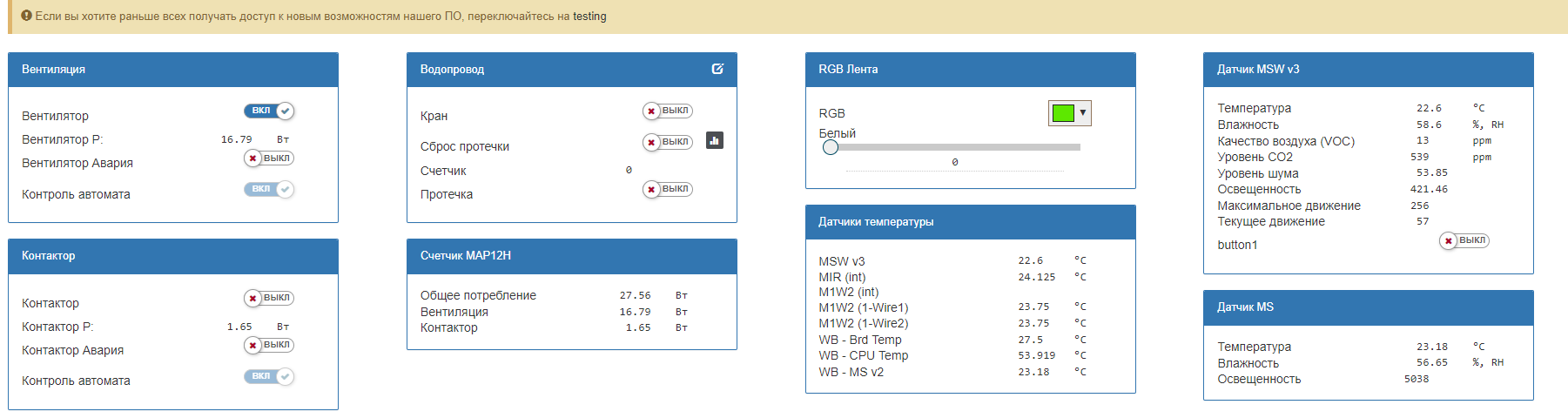Click WB - MS v2 temperature row
Viewport: 1568px width, 418px height.
tap(971, 372)
